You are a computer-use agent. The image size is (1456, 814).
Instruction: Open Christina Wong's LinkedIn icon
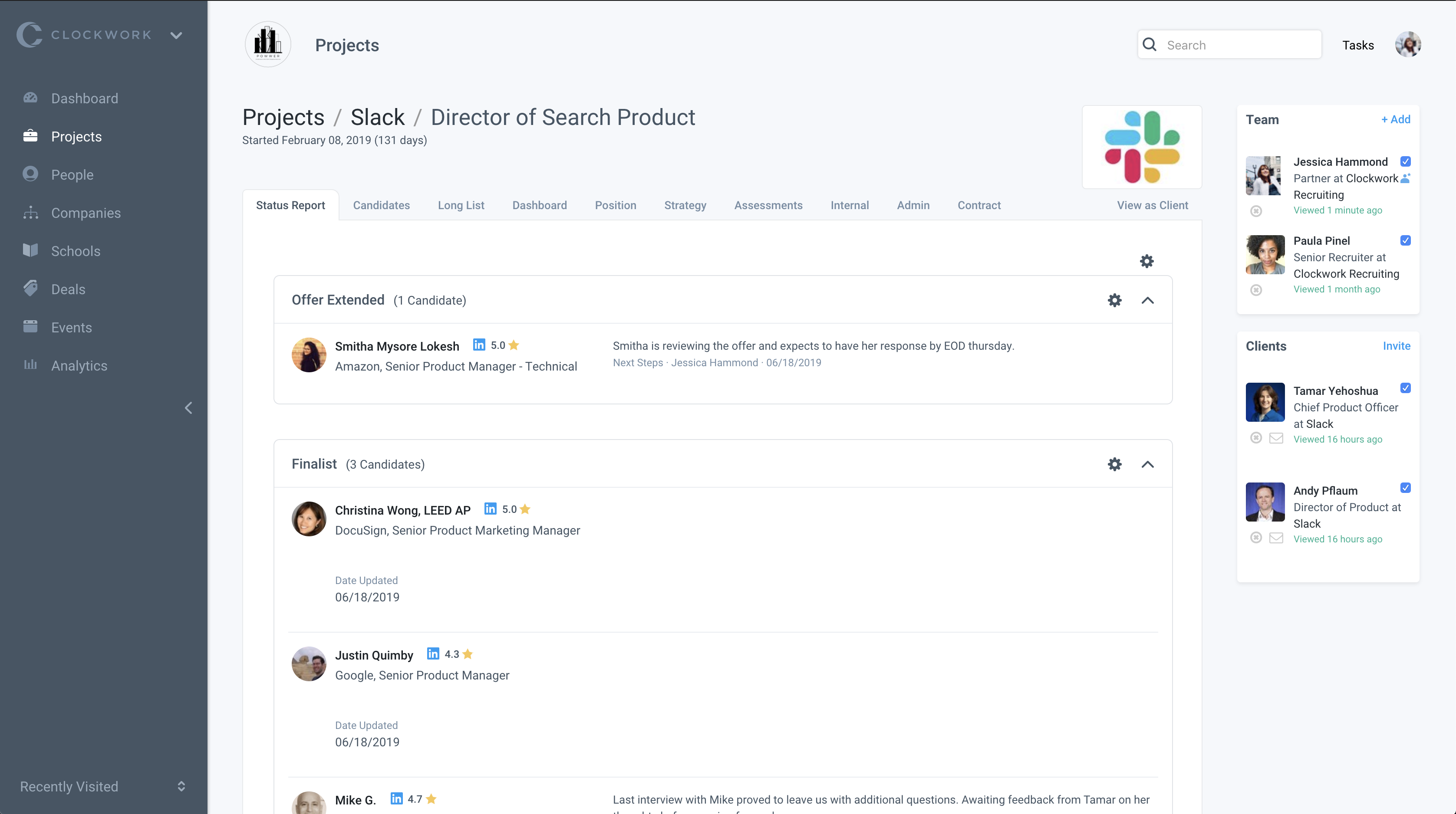pyautogui.click(x=491, y=509)
